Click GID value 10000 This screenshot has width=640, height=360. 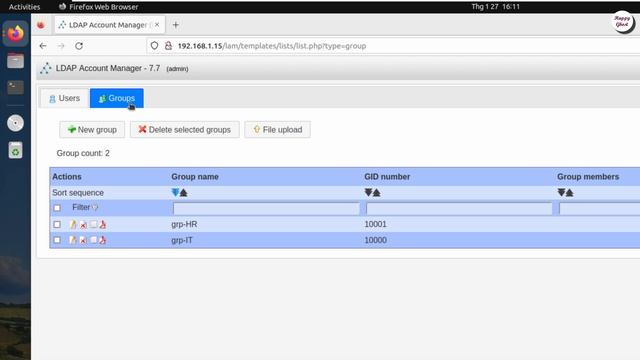pos(376,240)
